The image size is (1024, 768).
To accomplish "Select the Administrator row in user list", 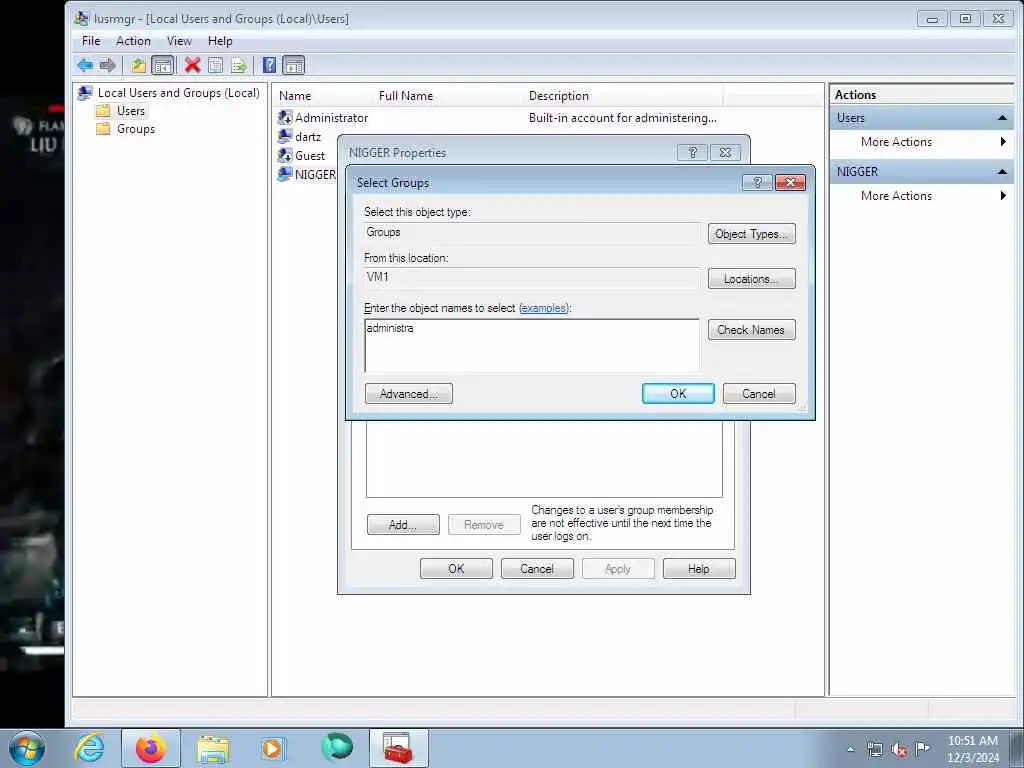I will (500, 118).
